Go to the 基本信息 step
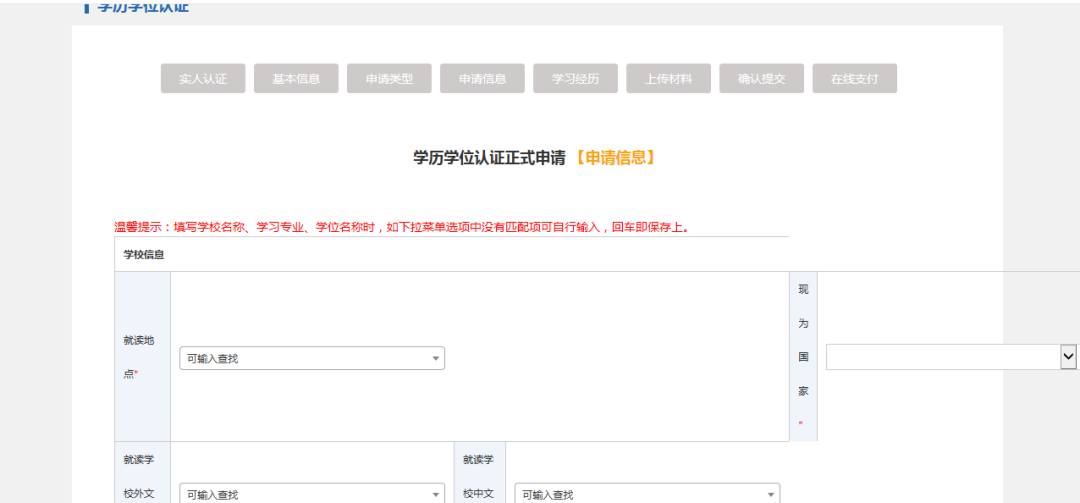This screenshot has height=503, width=1080. tap(296, 79)
